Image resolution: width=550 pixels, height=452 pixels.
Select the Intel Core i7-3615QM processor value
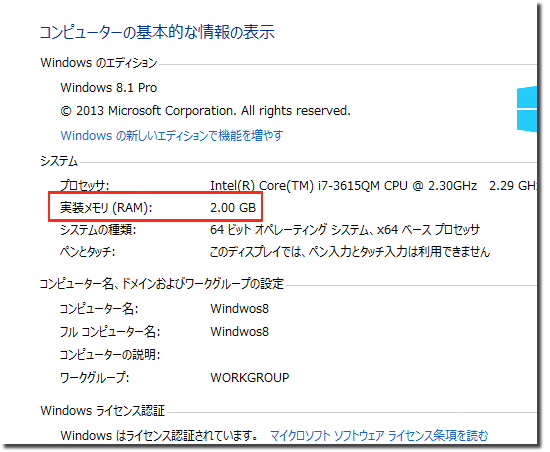pos(374,185)
